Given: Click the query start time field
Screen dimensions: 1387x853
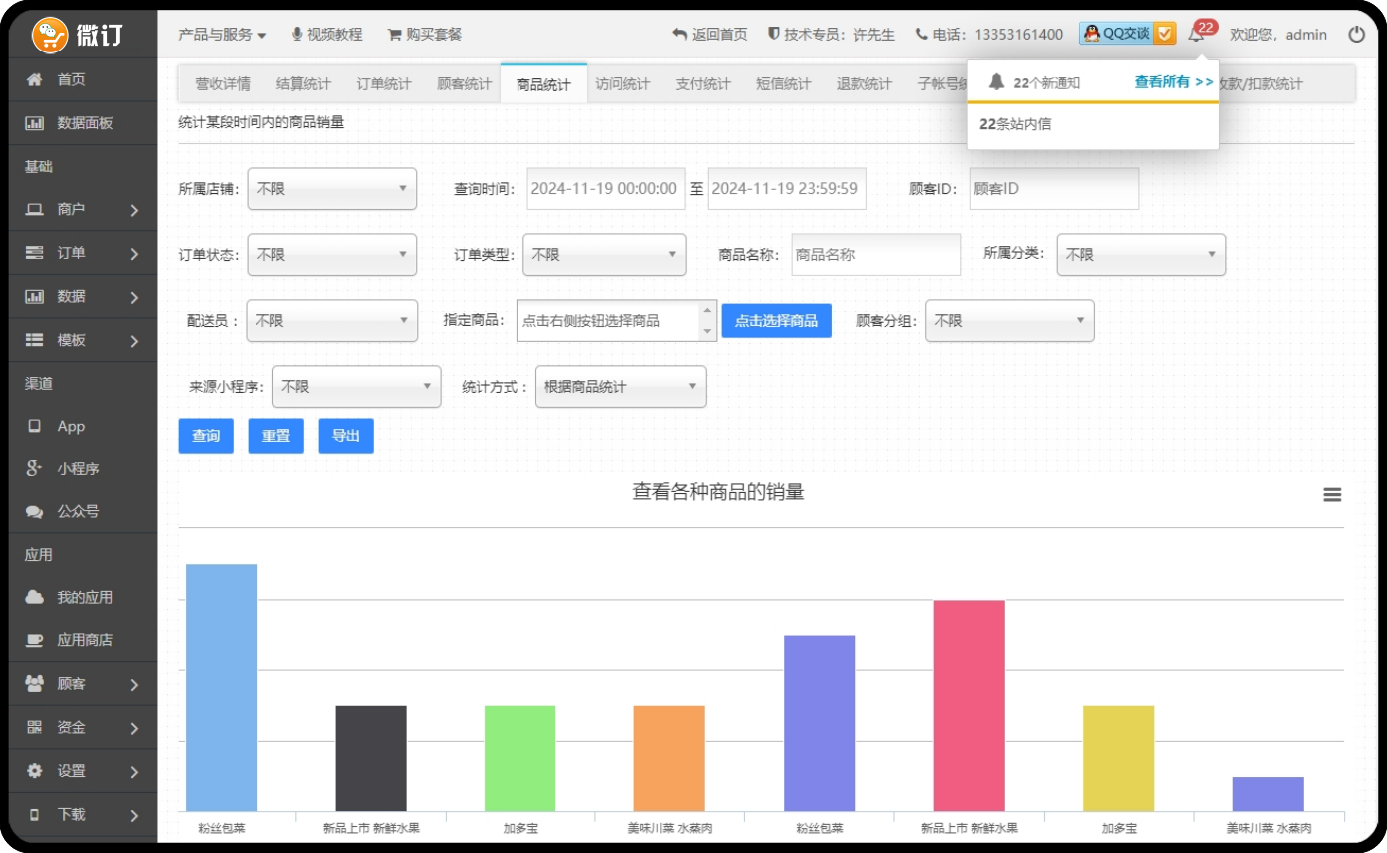Looking at the screenshot, I should point(606,188).
